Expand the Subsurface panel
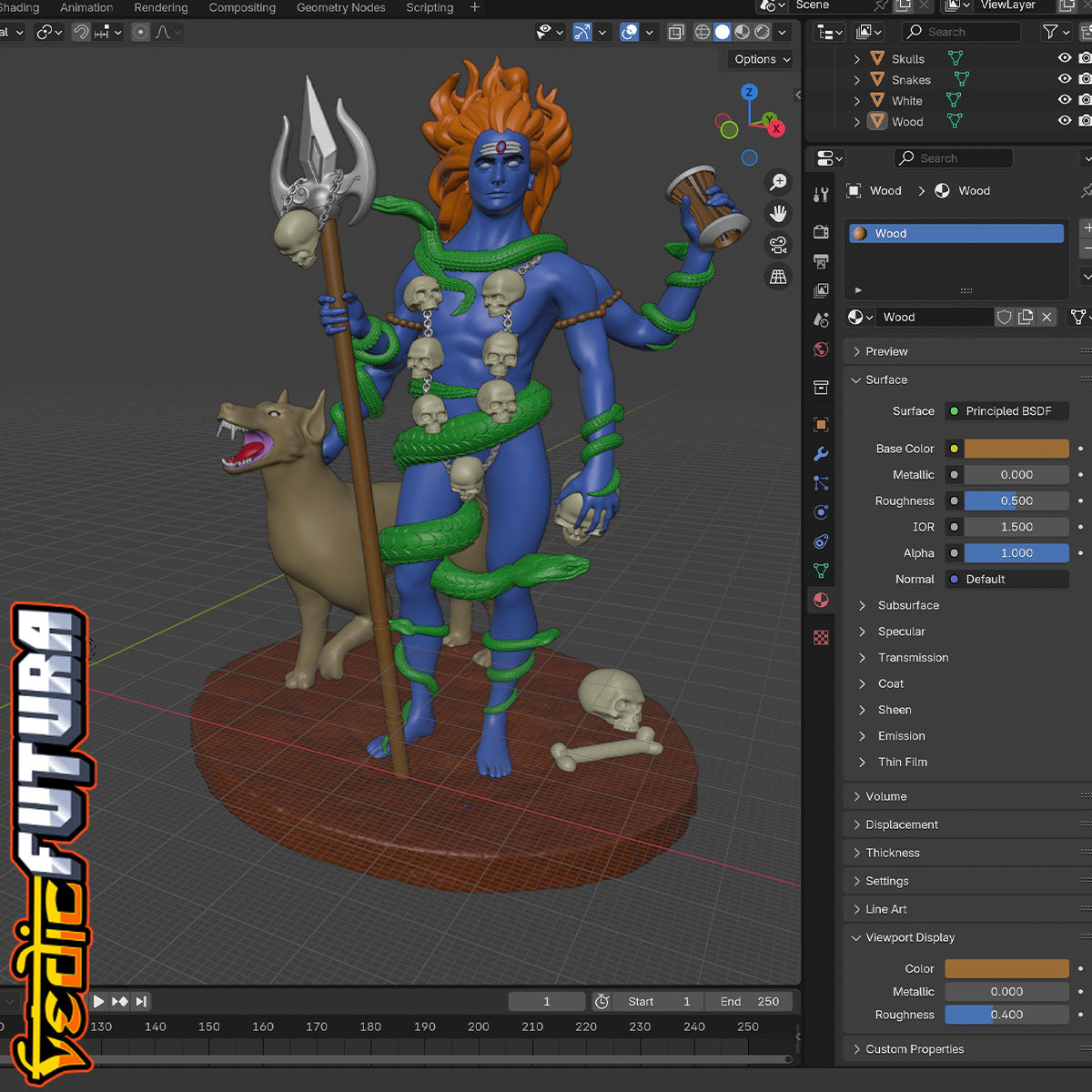The image size is (1092, 1092). coord(907,605)
